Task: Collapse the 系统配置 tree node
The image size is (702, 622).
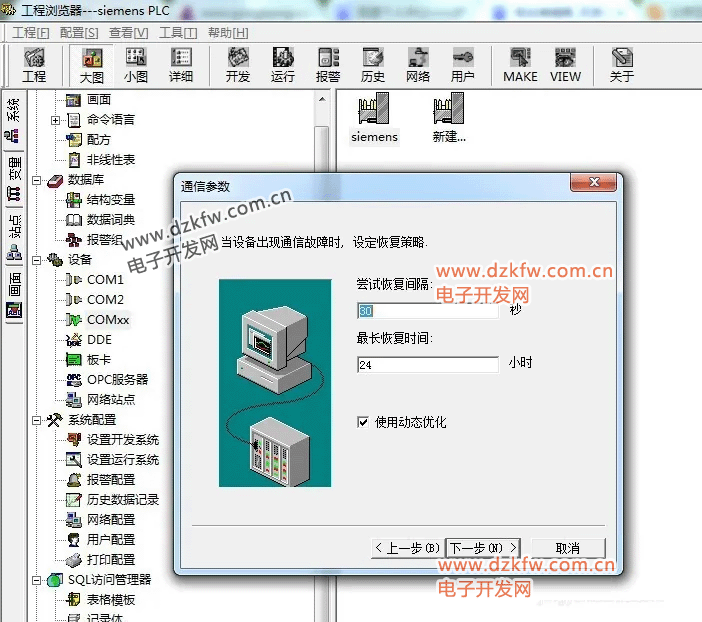Action: point(37,420)
